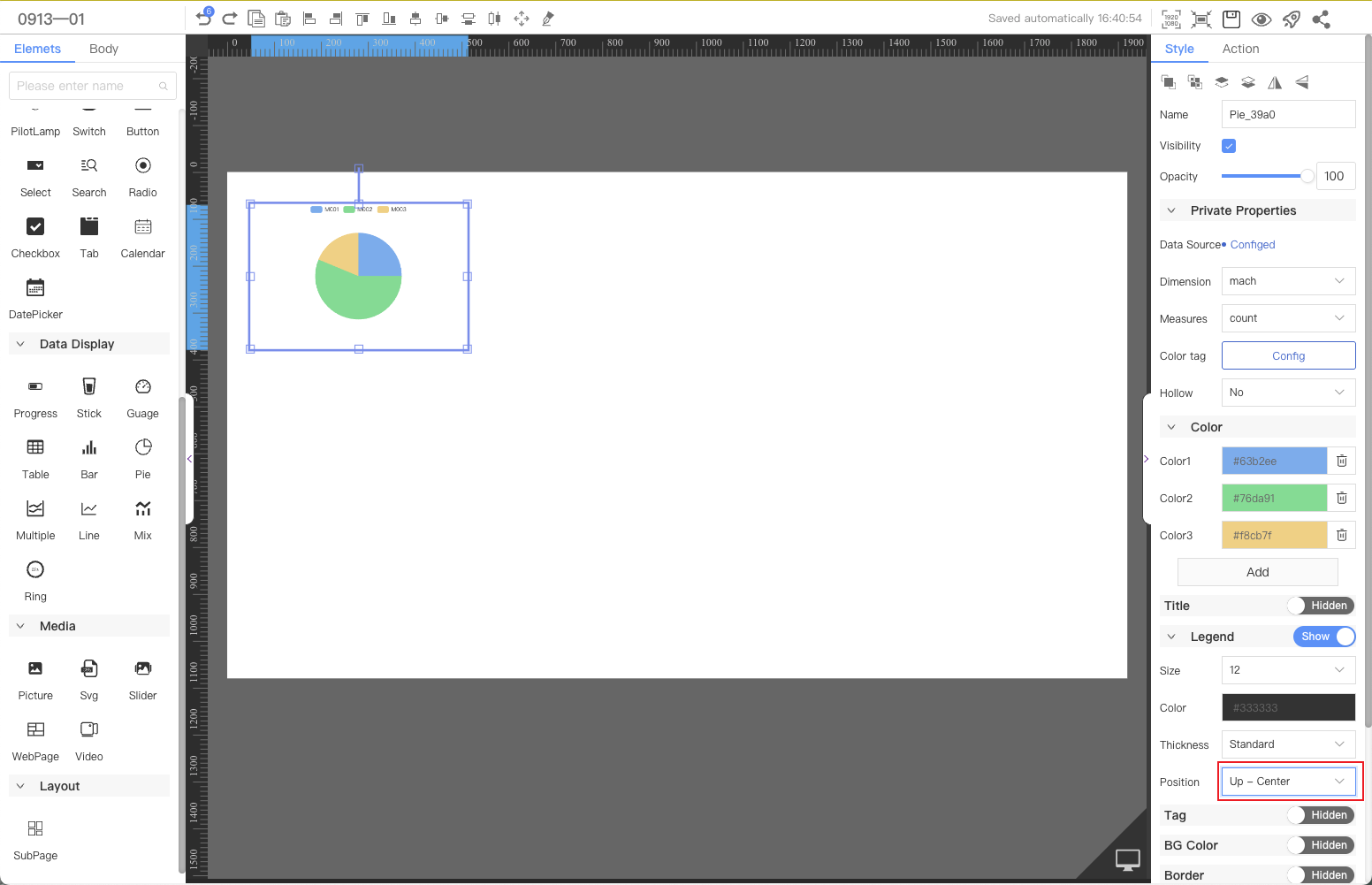Toggle the Legend switch off
Screen dimensions: 1372x885
[x=1323, y=637]
